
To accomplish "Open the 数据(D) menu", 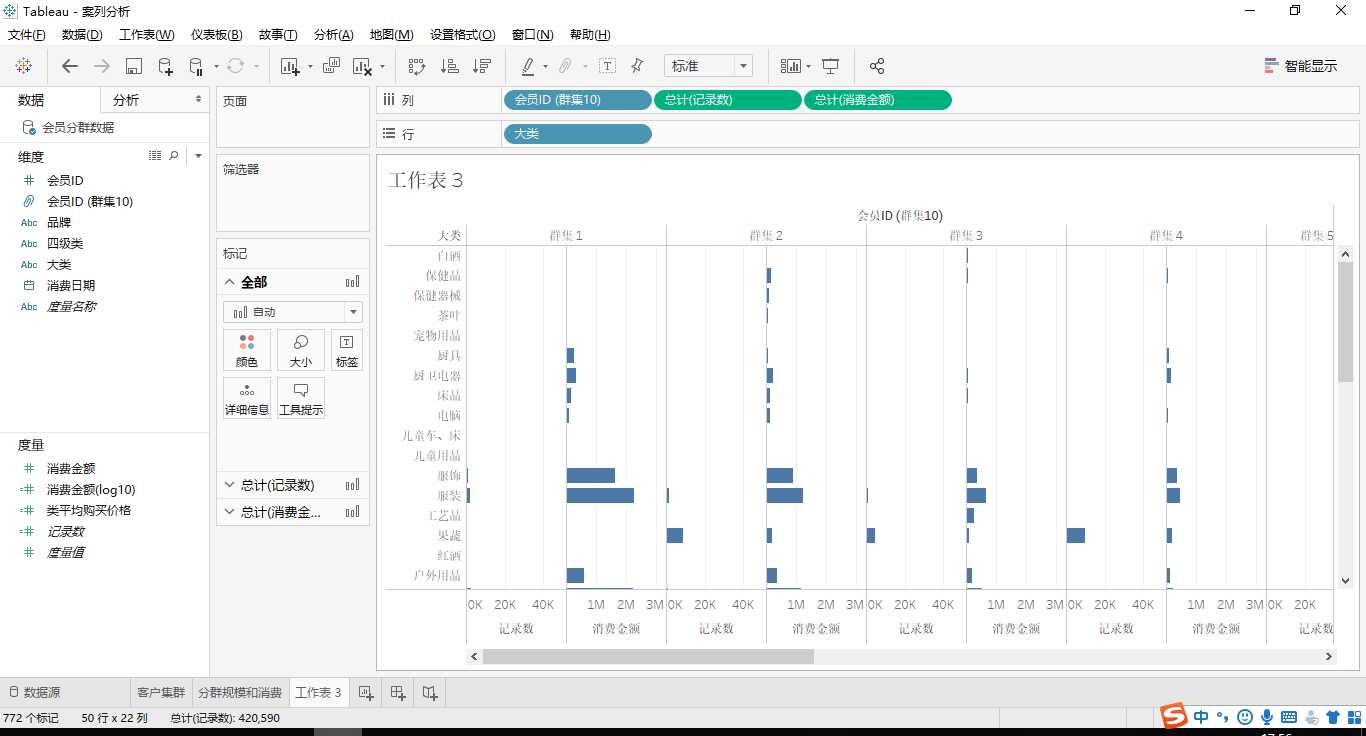I will (82, 35).
